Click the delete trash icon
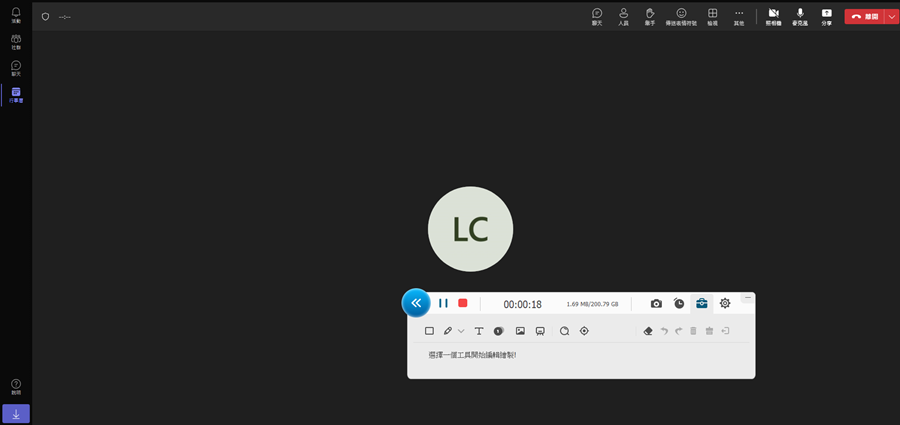 [693, 331]
